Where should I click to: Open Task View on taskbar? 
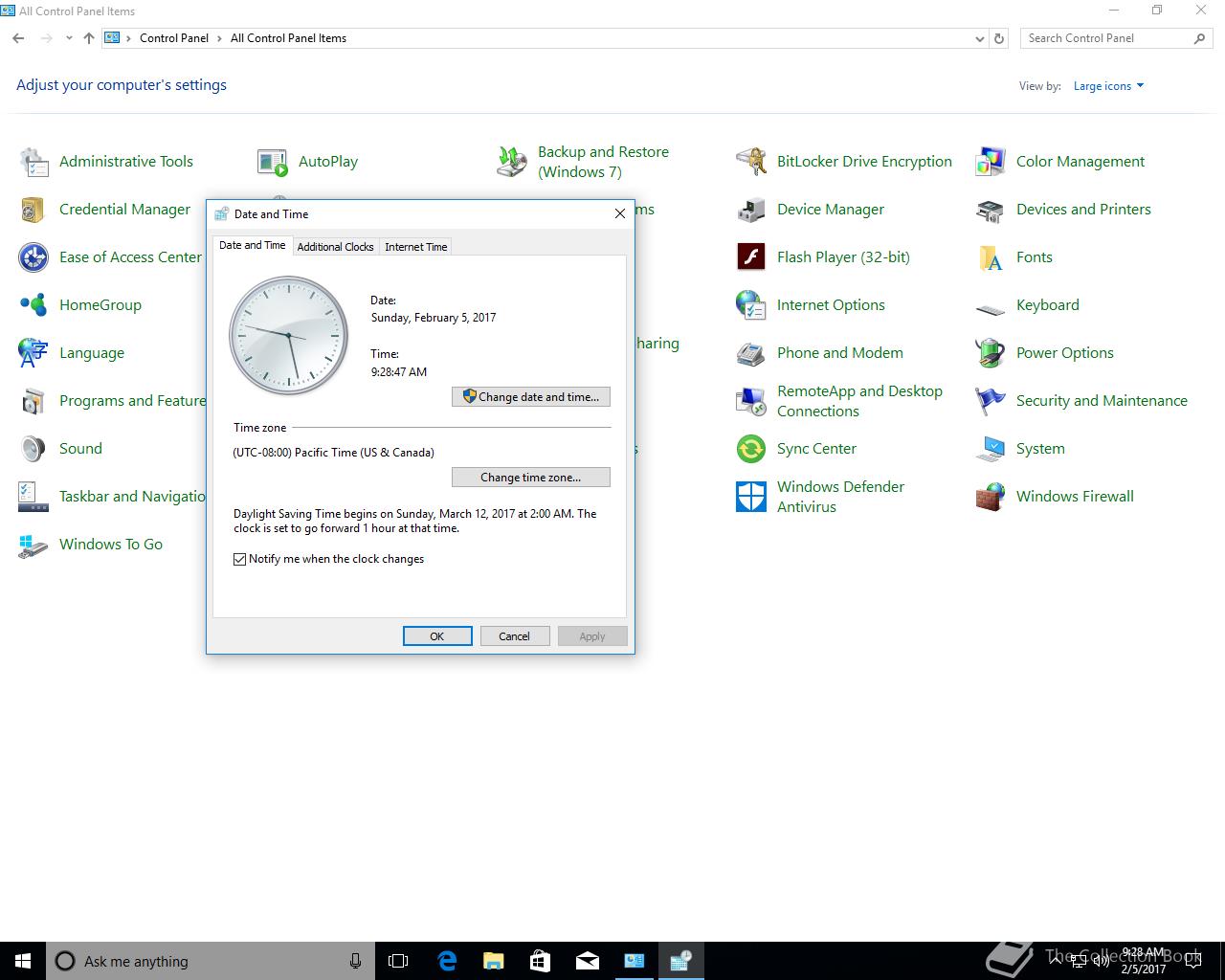coord(398,961)
